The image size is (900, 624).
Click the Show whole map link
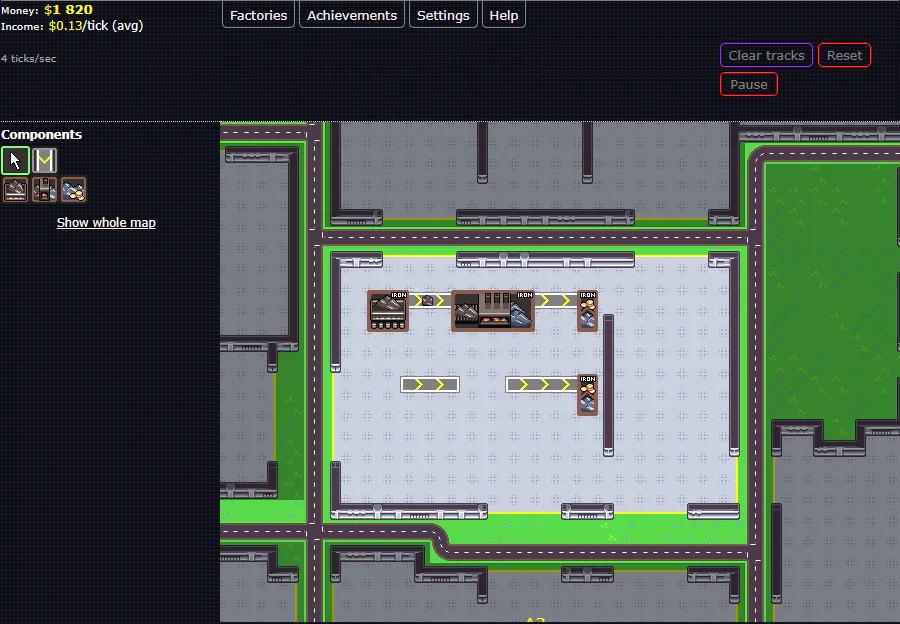106,223
